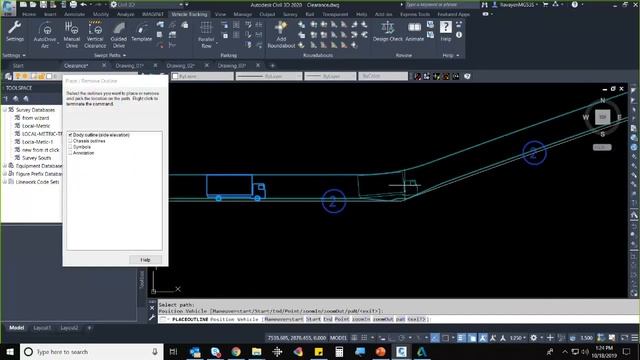Select the Local-Metric survey database
Screen dimensions: 640x360
click(36, 126)
